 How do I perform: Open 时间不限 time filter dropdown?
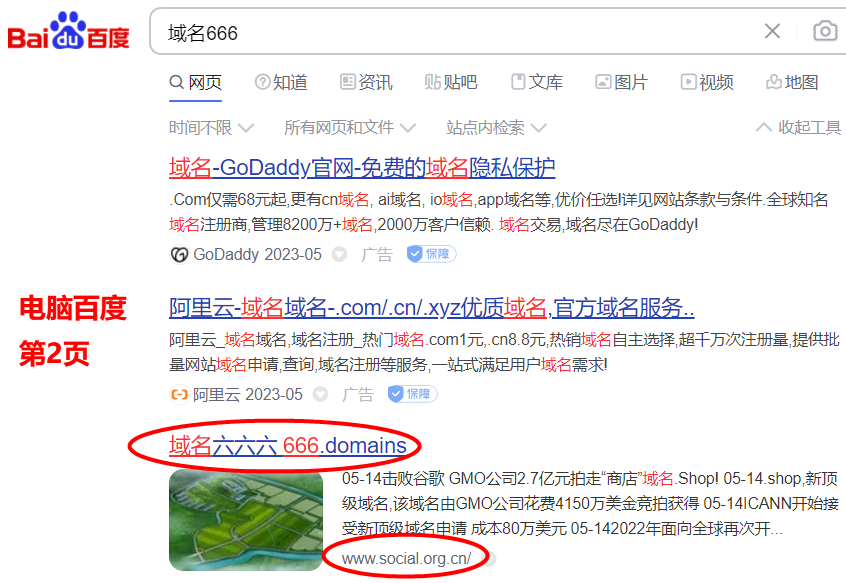click(x=210, y=128)
